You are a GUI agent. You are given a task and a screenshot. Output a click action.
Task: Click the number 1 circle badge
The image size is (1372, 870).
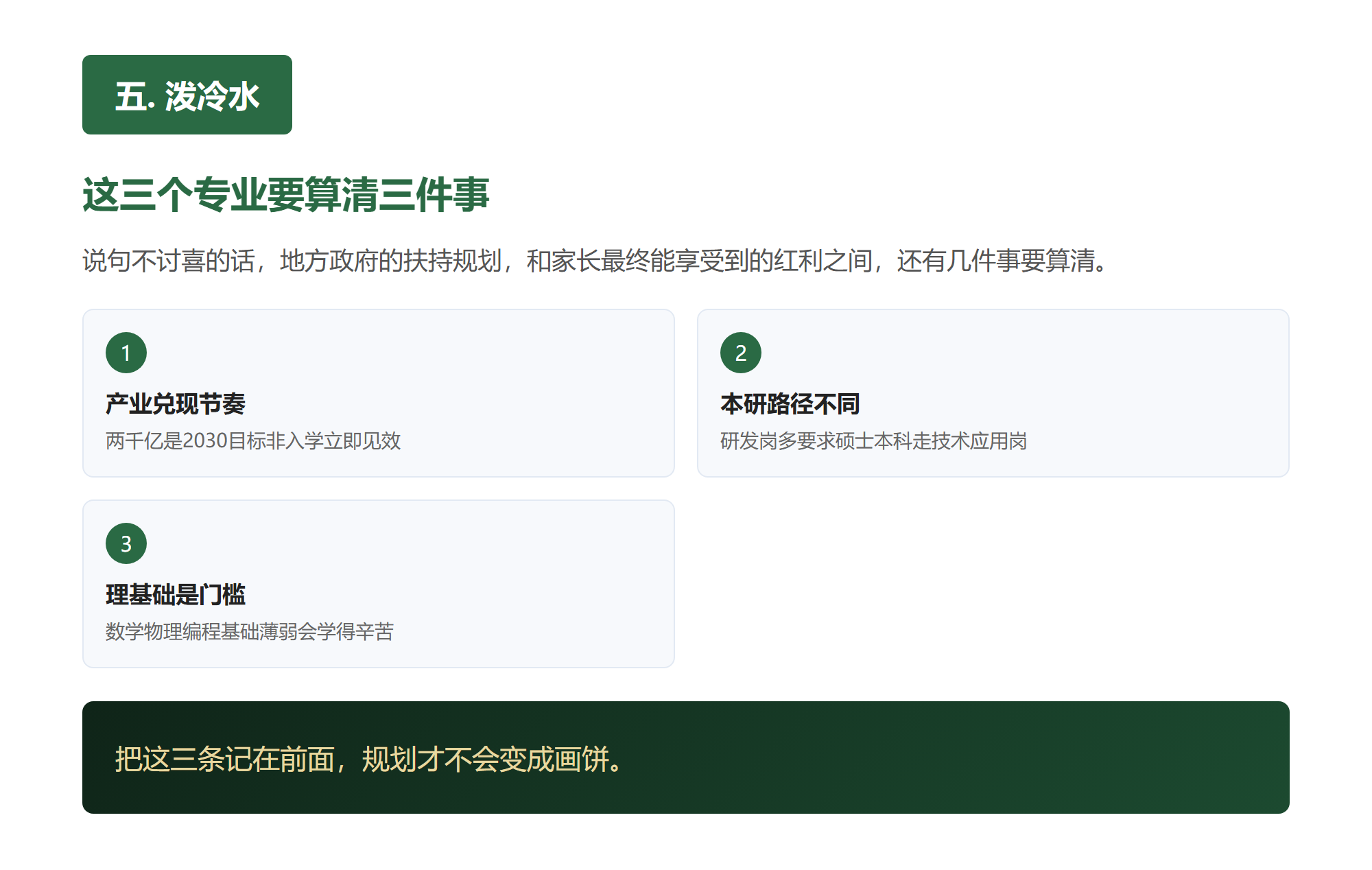click(x=126, y=353)
